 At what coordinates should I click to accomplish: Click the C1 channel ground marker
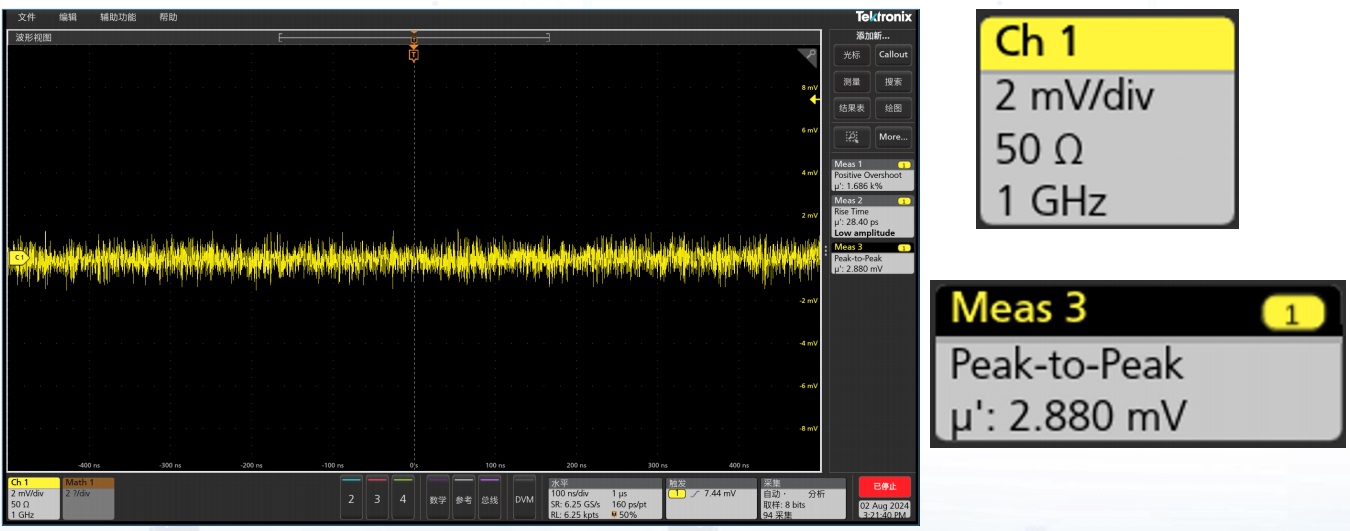(x=18, y=257)
